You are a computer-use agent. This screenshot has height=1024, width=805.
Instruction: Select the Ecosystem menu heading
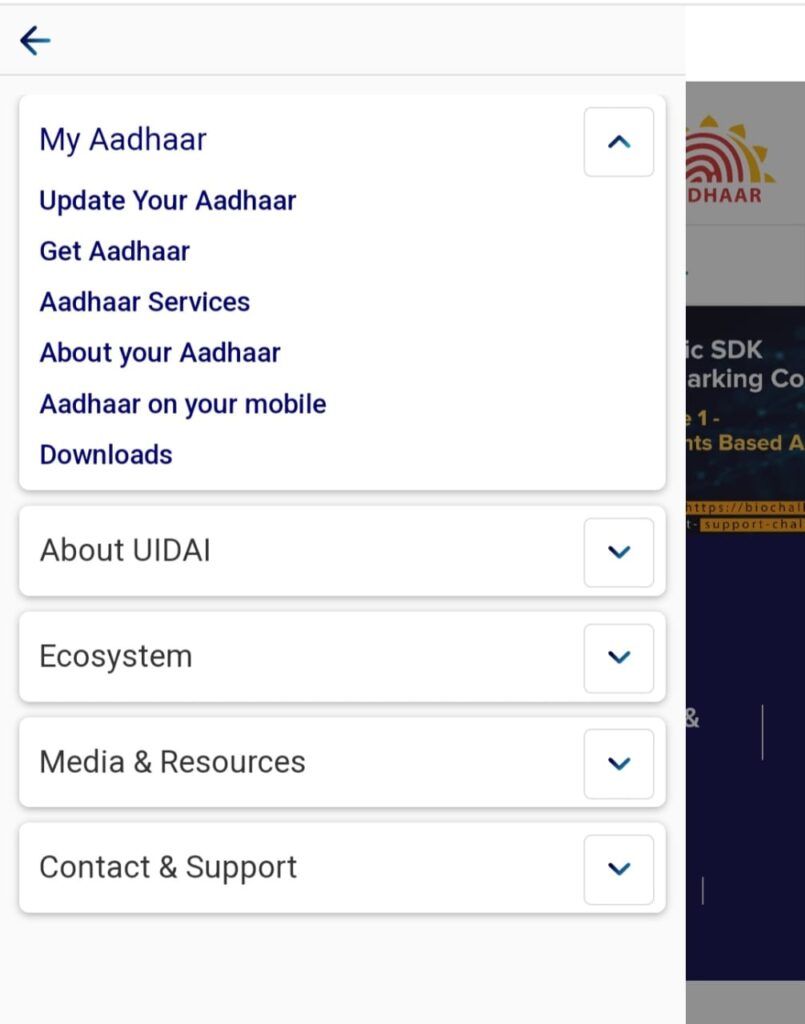pos(116,656)
